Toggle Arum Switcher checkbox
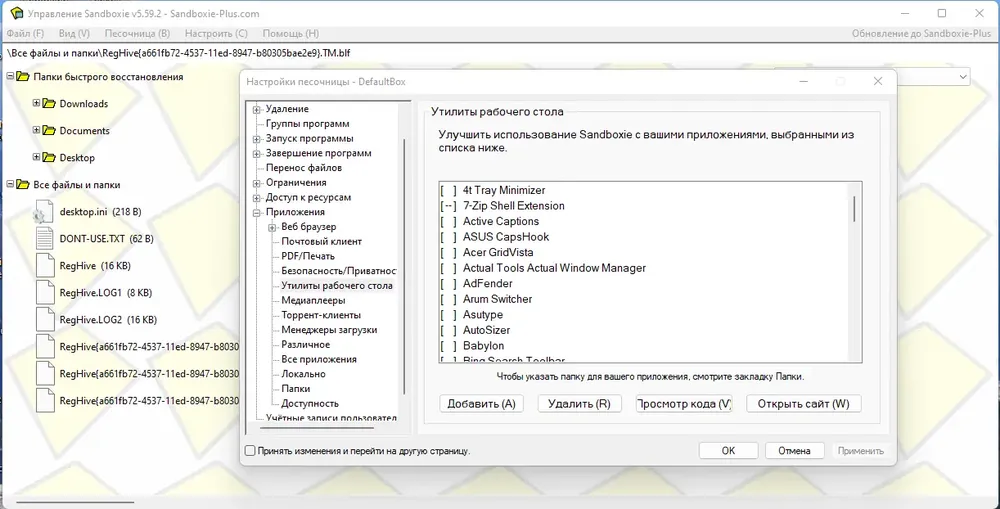 [449, 299]
